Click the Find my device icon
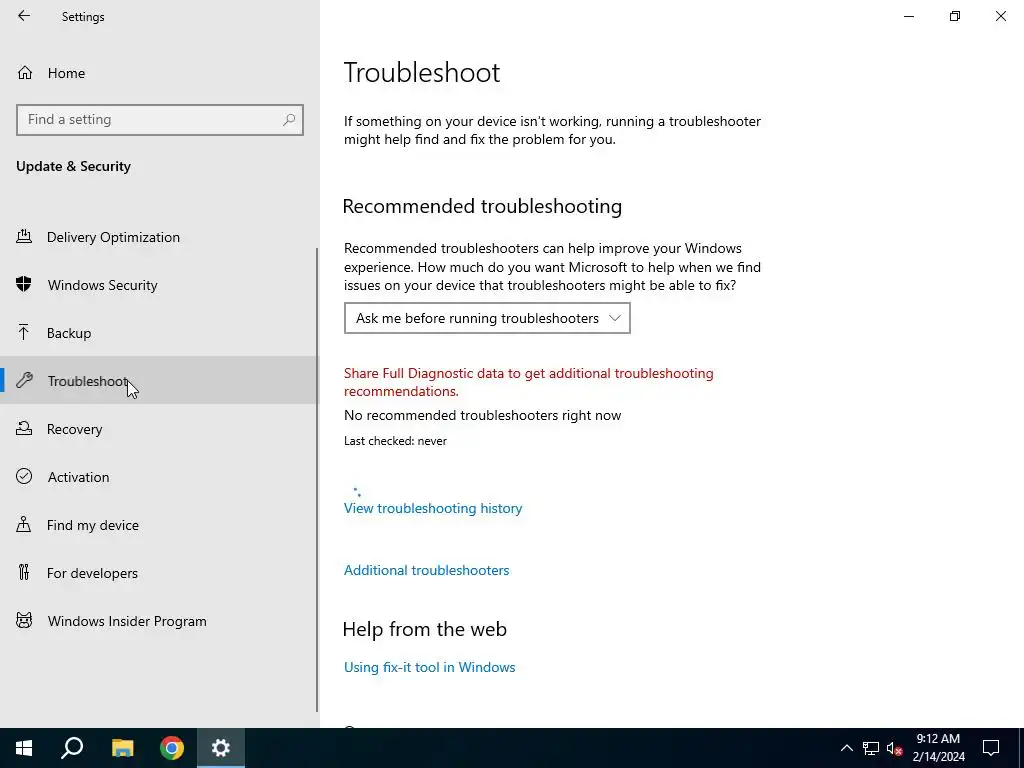 click(x=24, y=524)
